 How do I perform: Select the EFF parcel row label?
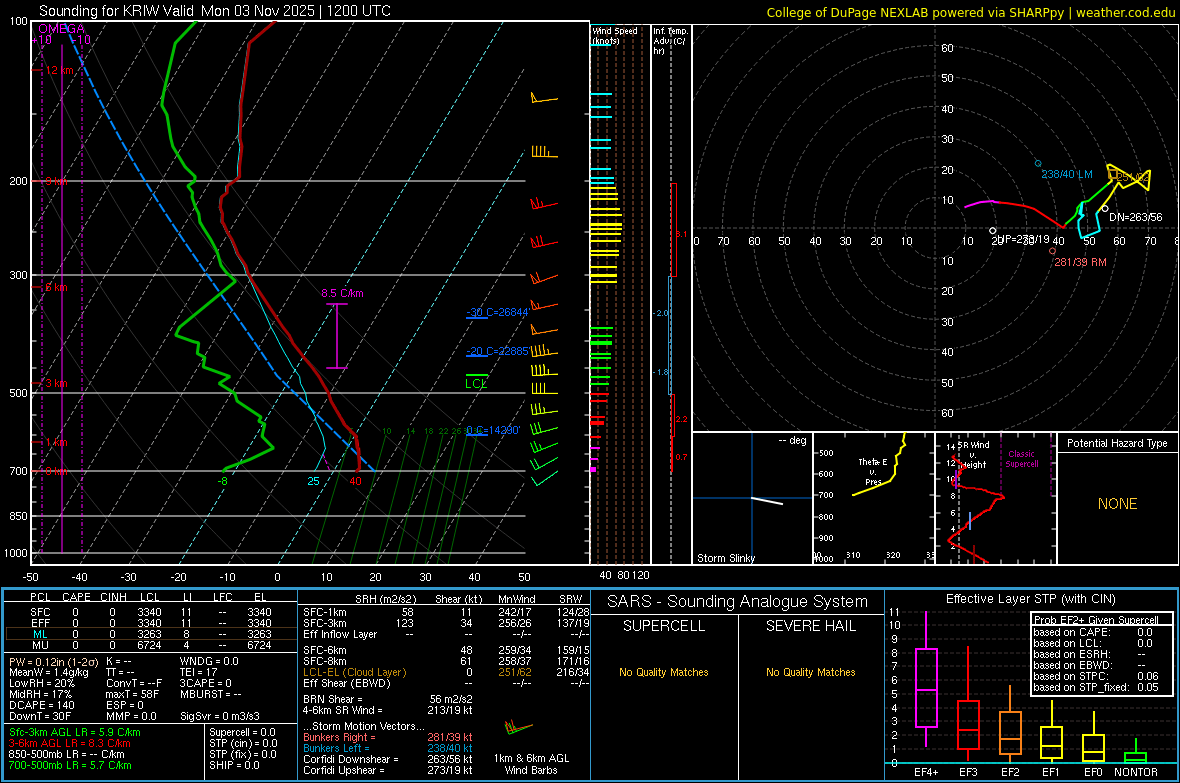click(41, 623)
